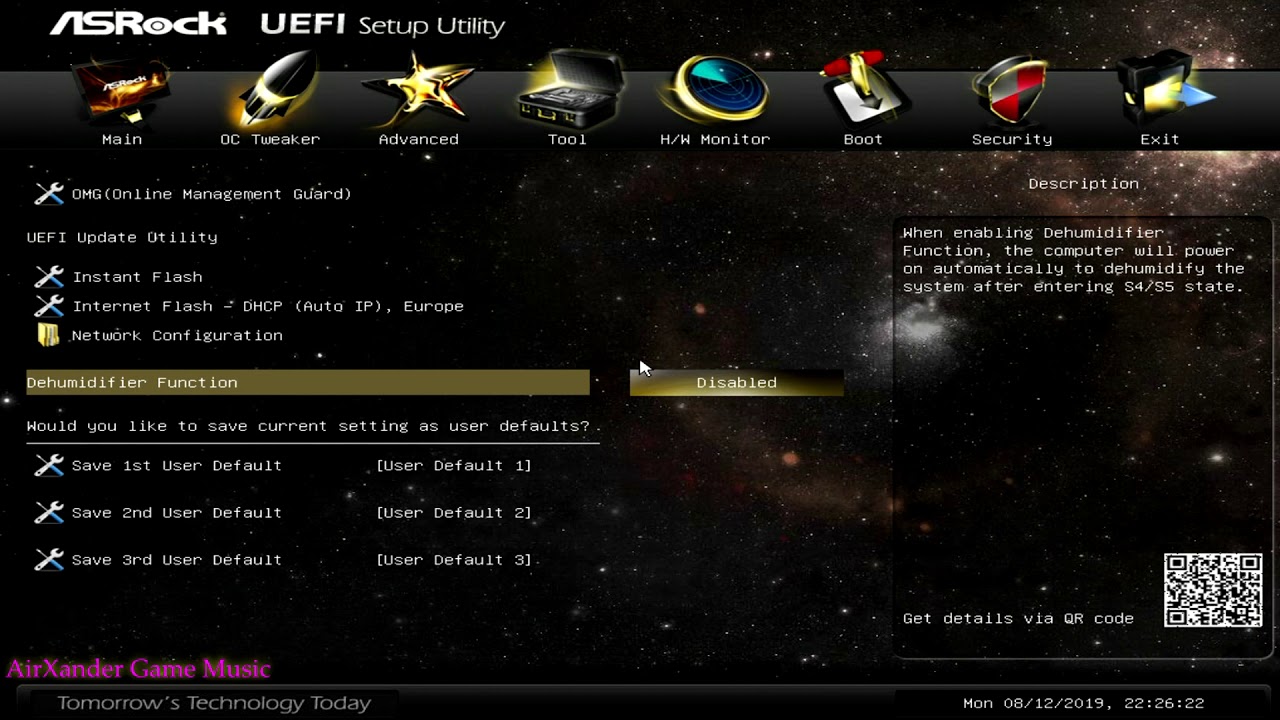Switch to the Security tab label
Image resolution: width=1280 pixels, height=720 pixels.
click(1012, 139)
